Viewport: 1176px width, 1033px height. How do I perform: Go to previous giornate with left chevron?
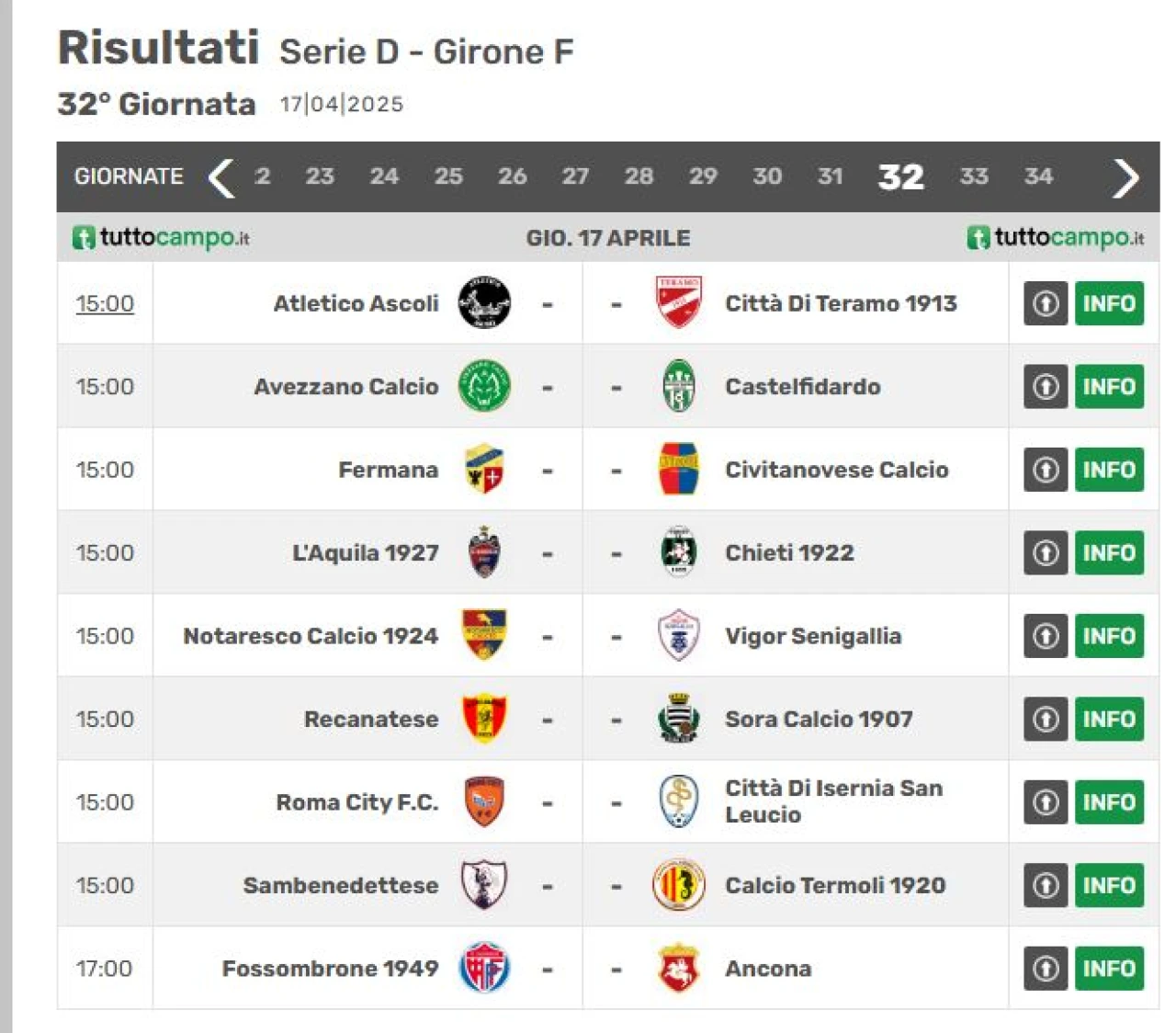point(220,177)
